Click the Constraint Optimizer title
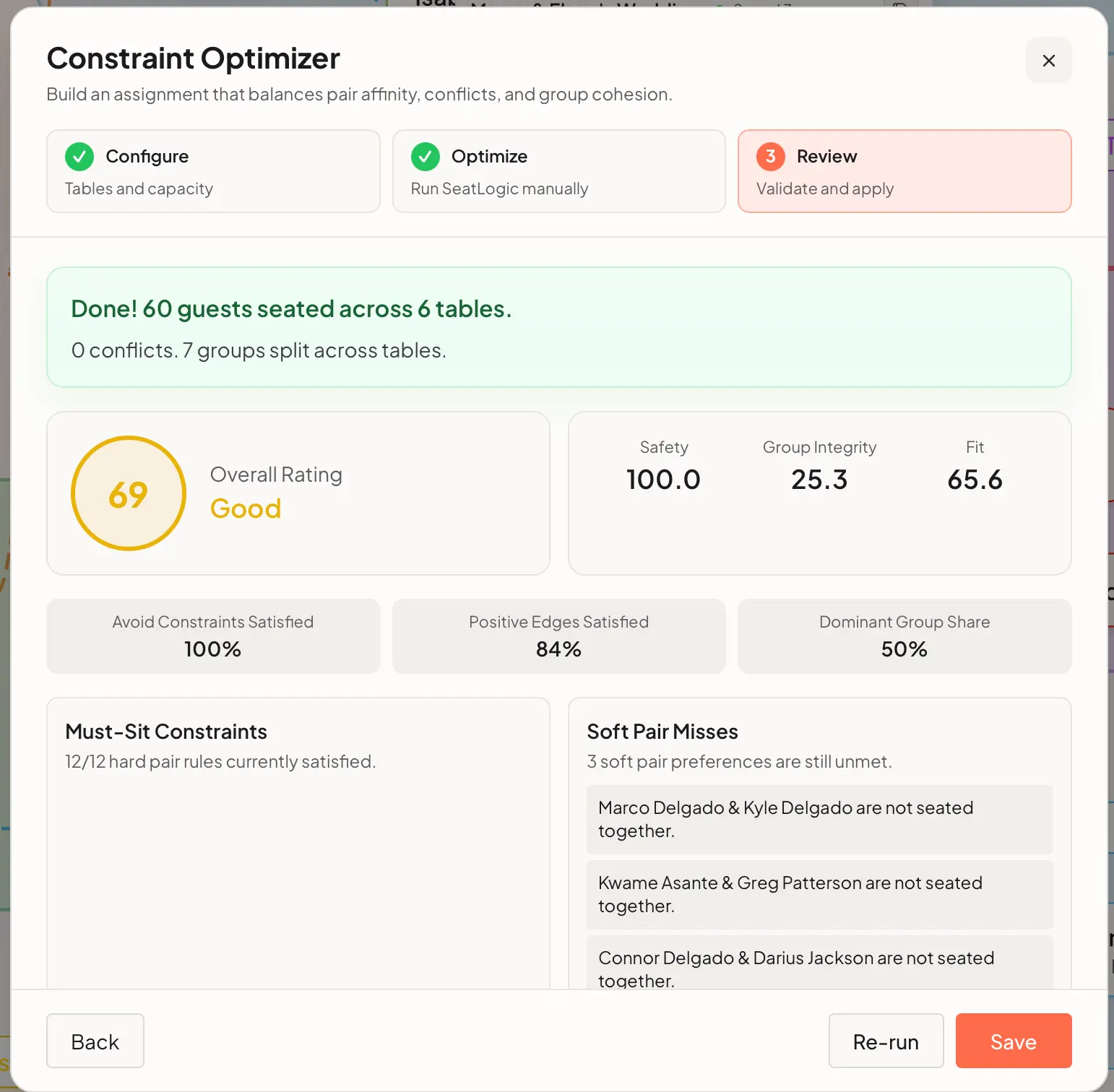The image size is (1114, 1092). click(x=194, y=58)
